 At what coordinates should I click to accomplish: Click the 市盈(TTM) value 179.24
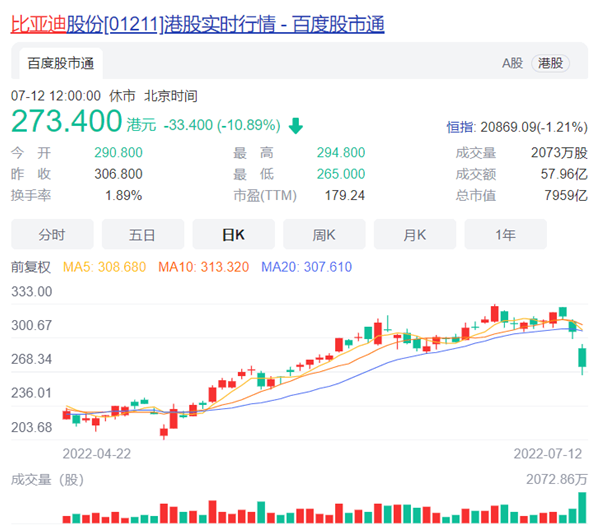tap(345, 196)
